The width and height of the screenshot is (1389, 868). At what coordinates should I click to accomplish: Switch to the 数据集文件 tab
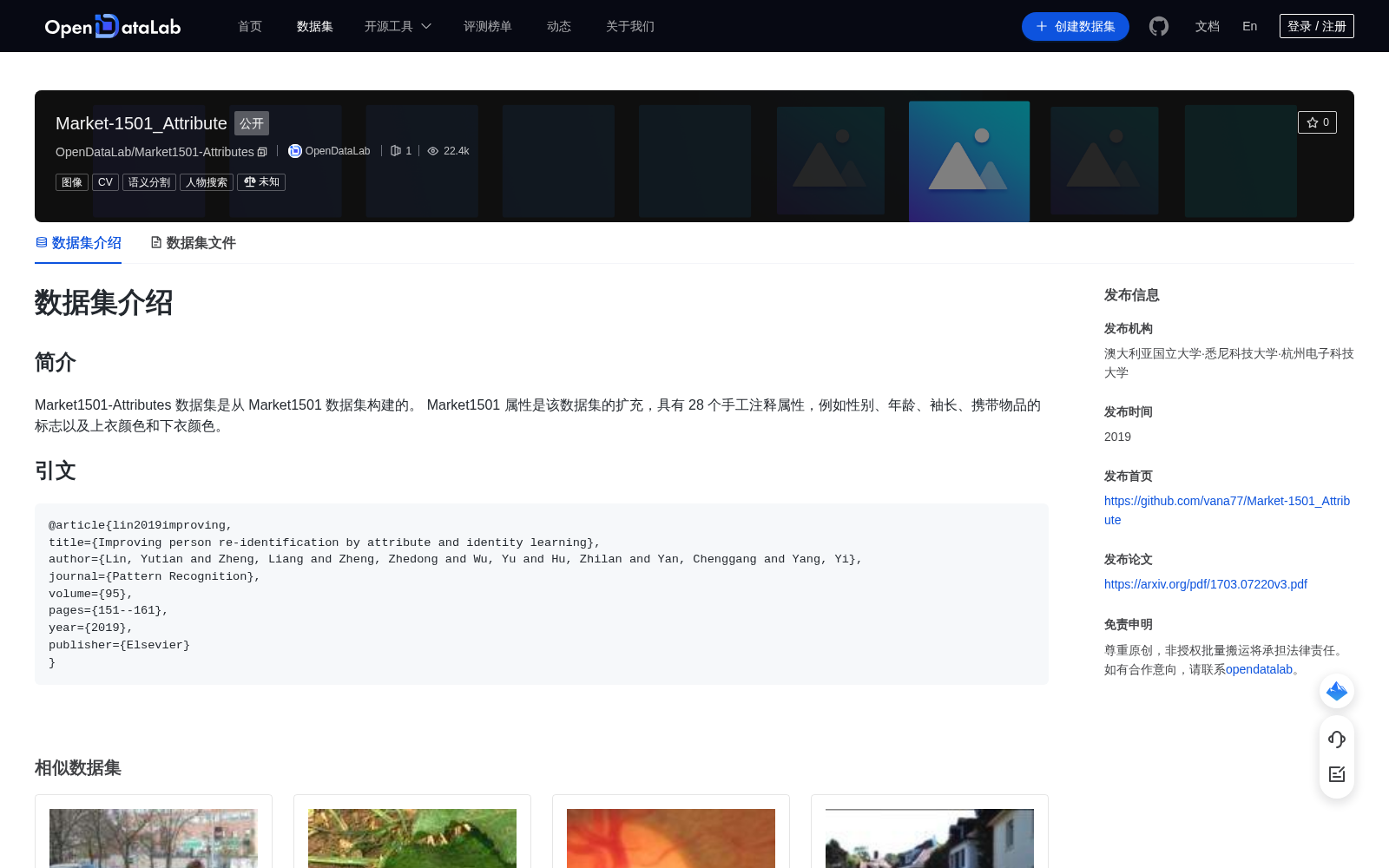point(193,243)
